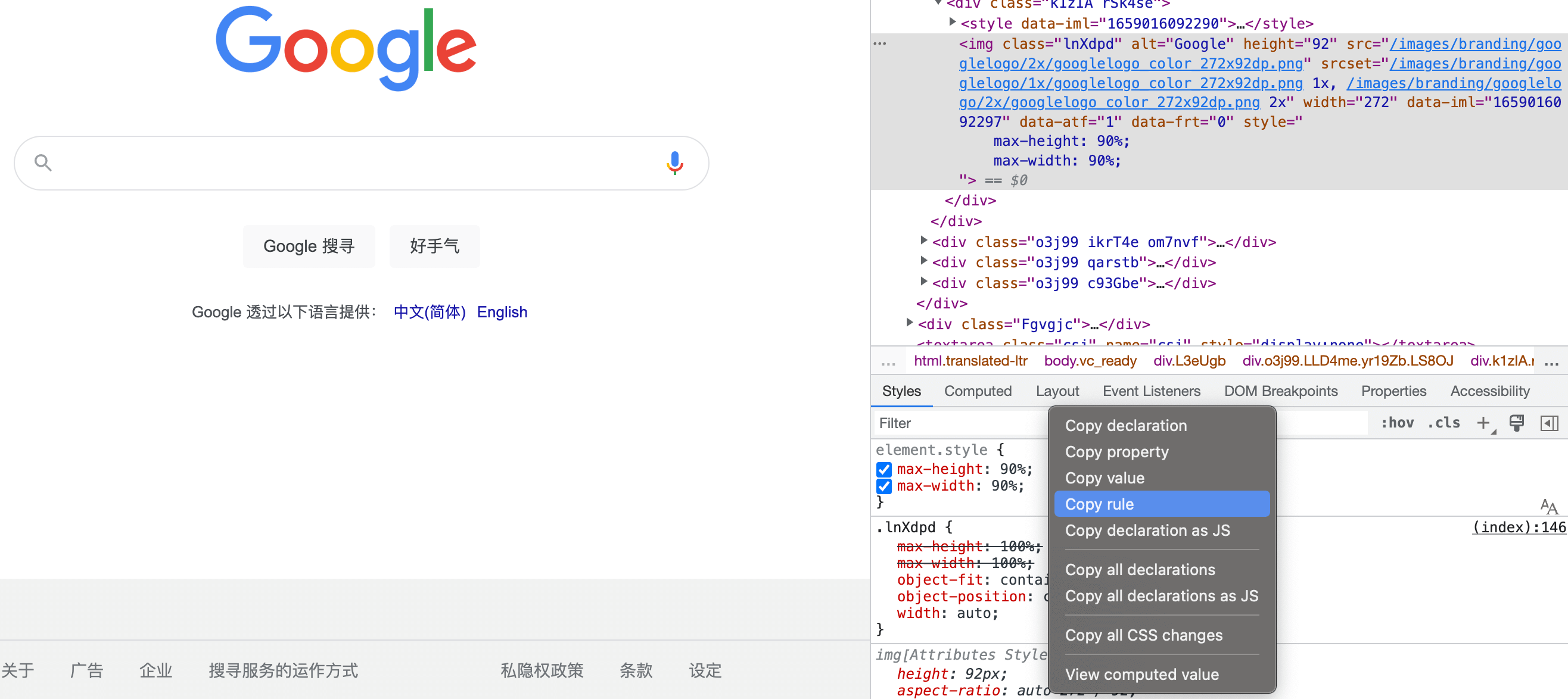This screenshot has width=1568, height=699.
Task: Switch to the Computed tab
Action: tap(978, 391)
